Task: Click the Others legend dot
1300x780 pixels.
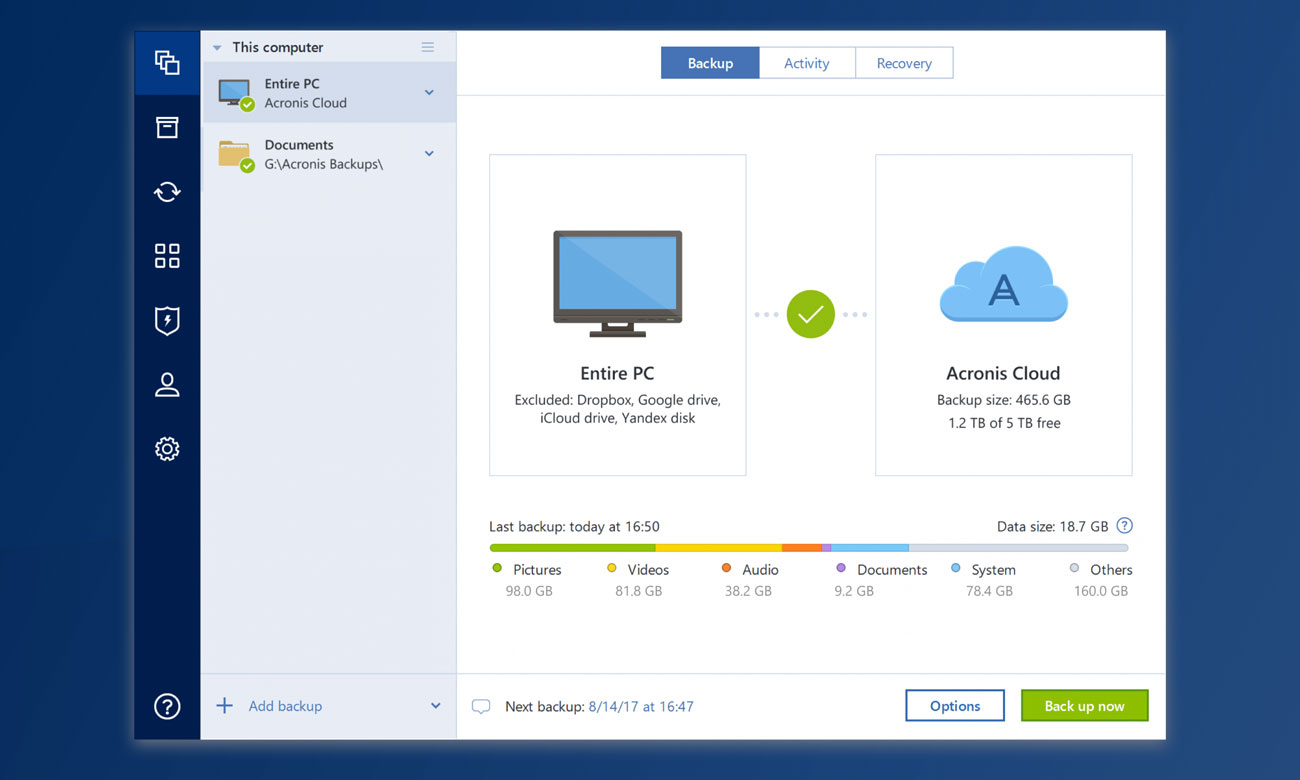Action: click(x=1074, y=568)
